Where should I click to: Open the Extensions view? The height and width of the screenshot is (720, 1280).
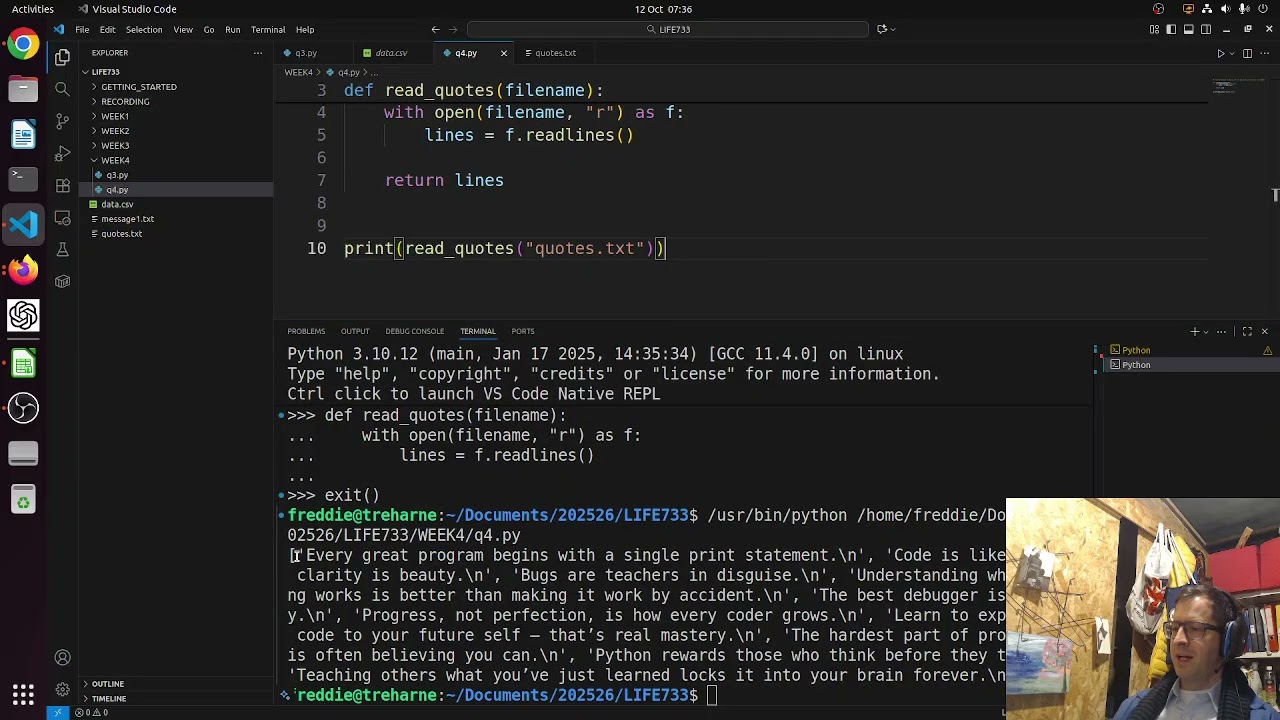click(x=62, y=185)
